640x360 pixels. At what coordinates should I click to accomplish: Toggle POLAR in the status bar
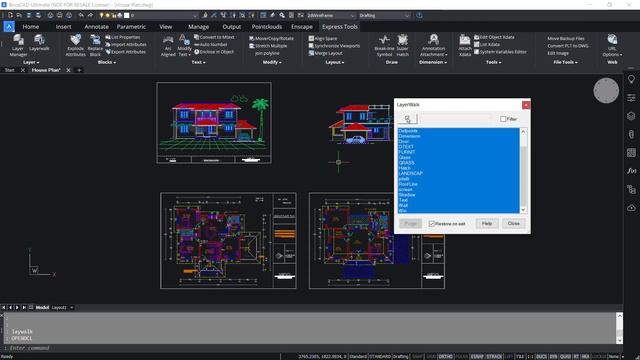pyautogui.click(x=461, y=357)
